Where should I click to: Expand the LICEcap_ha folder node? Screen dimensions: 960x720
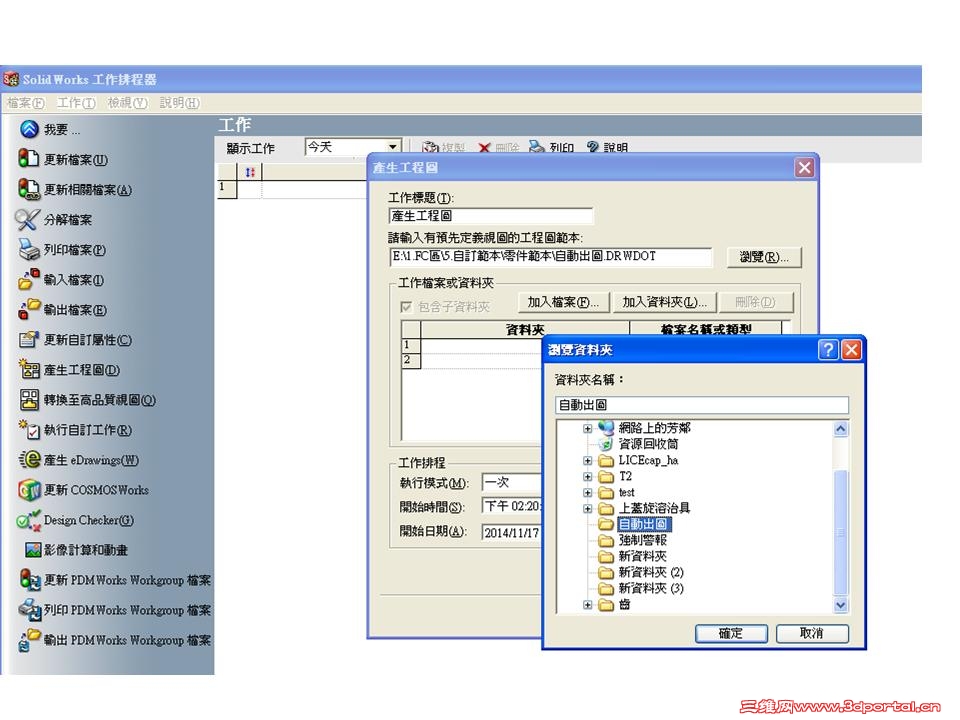(x=587, y=460)
